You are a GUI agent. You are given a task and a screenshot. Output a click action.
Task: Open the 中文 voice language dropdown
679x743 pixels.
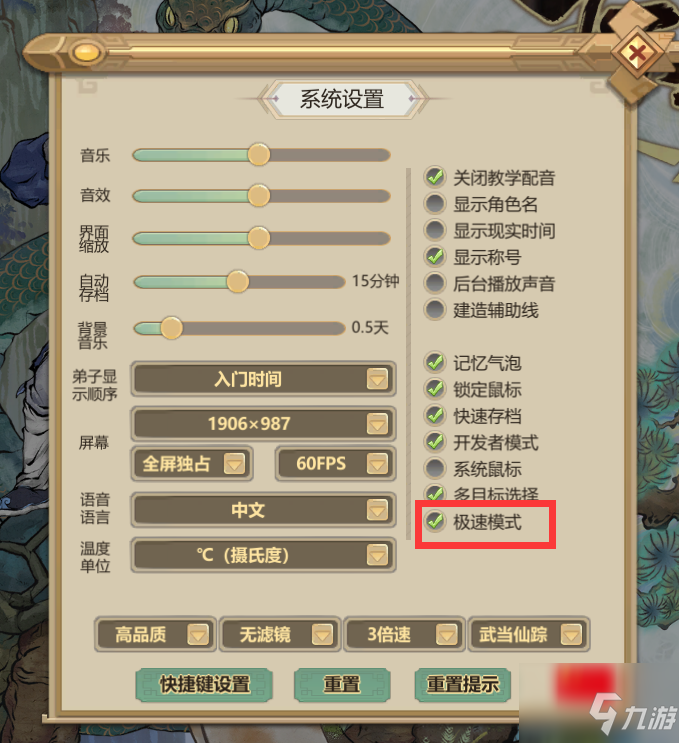263,510
